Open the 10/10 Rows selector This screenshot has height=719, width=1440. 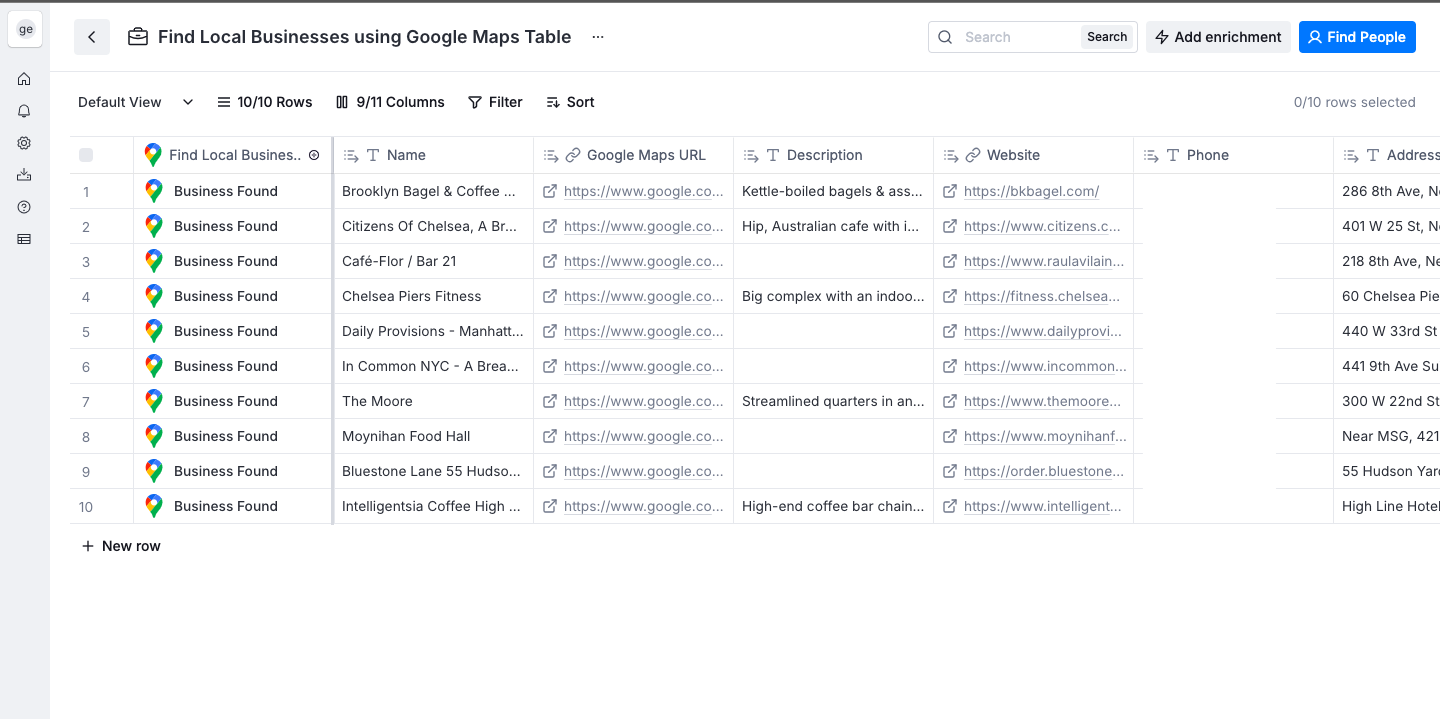click(x=265, y=102)
